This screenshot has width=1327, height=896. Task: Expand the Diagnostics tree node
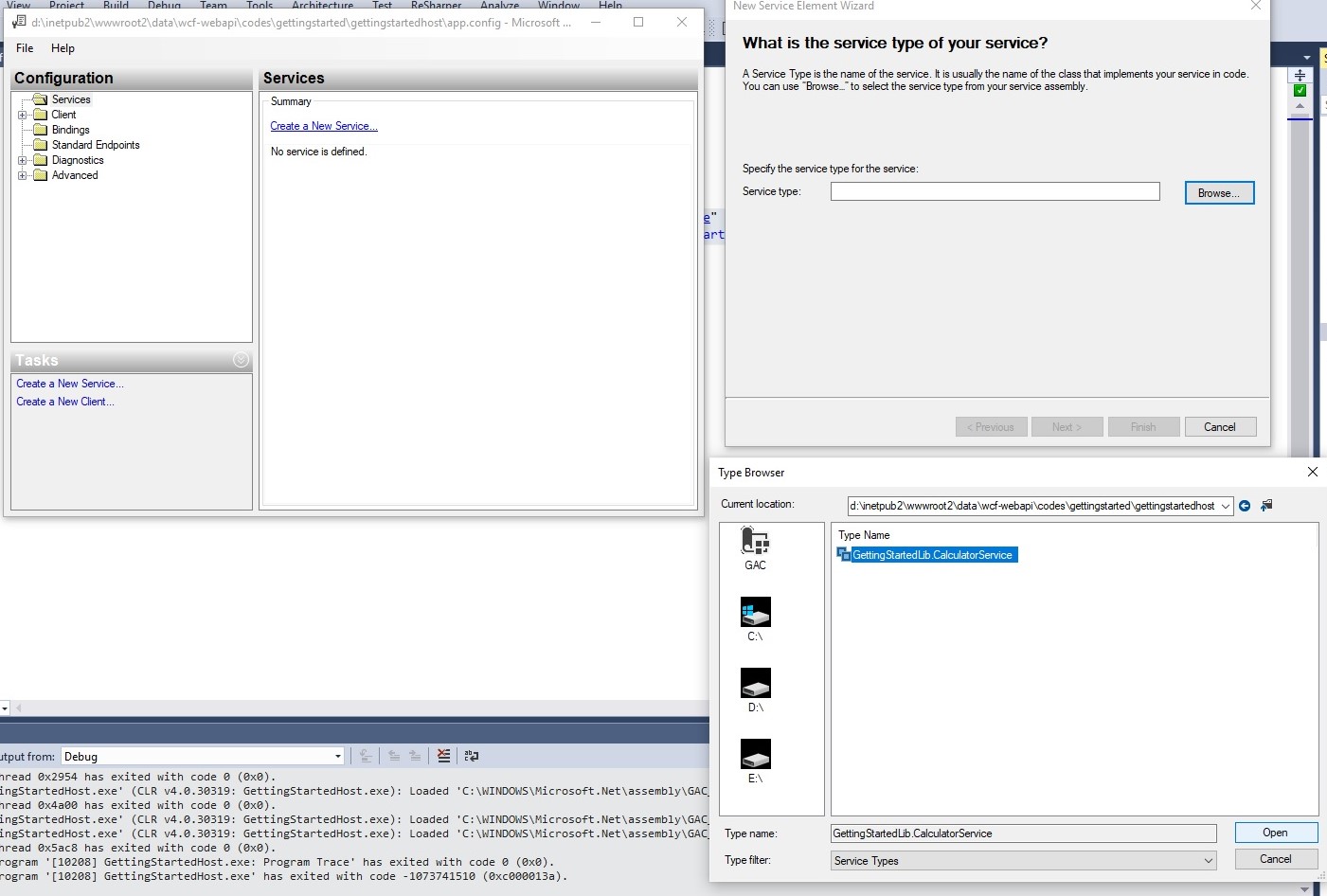(22, 159)
